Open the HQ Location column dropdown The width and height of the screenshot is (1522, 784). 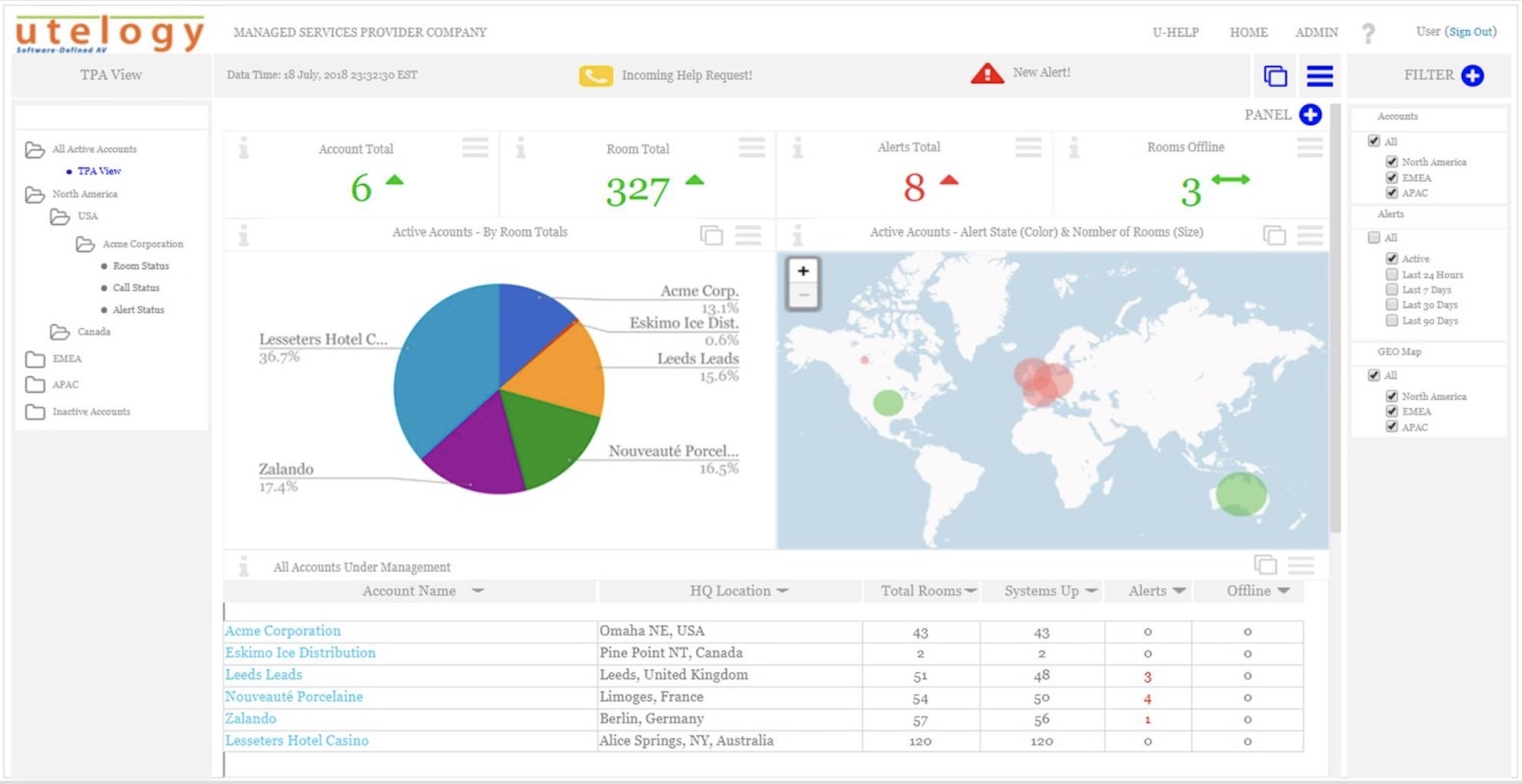(x=782, y=591)
